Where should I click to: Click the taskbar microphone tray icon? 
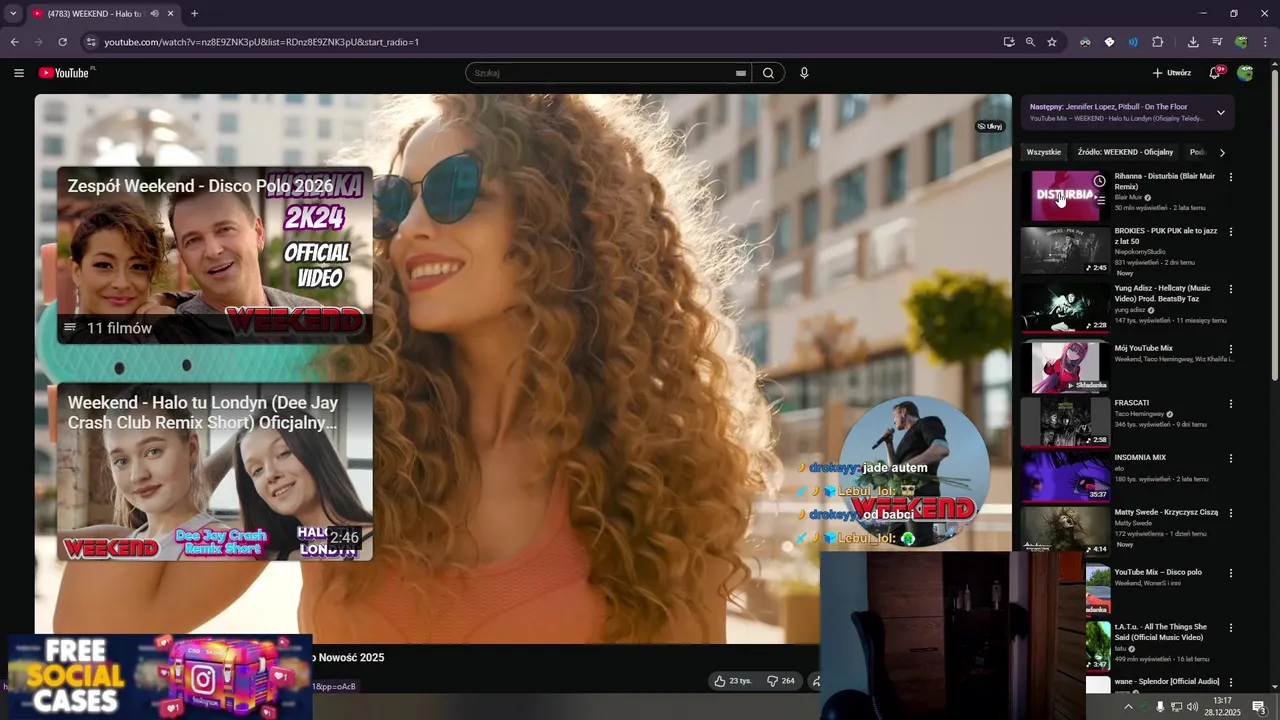pyautogui.click(x=1160, y=707)
